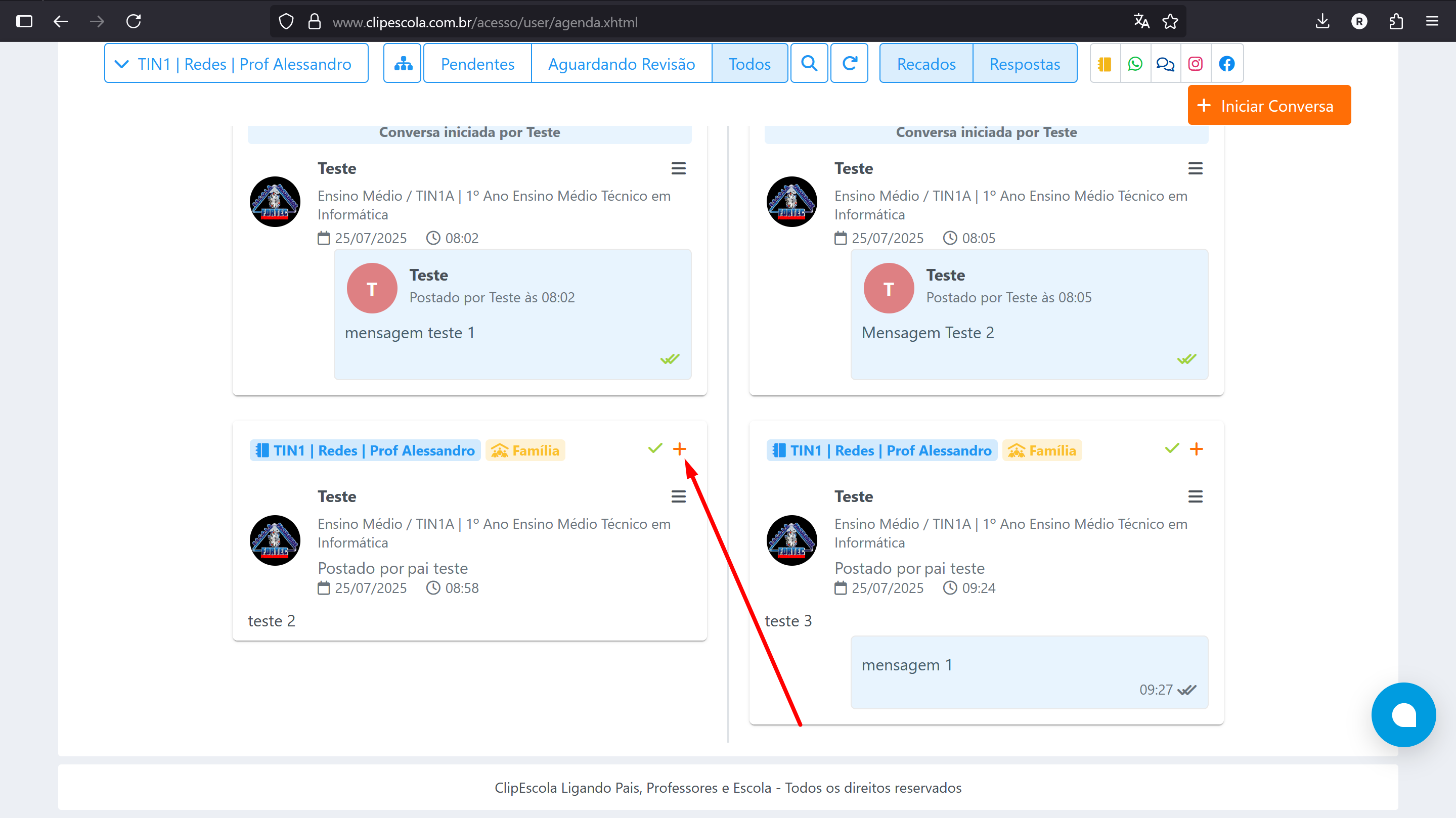Screen dimensions: 1456x818
Task: Open the blue floating chat bubble
Action: [1403, 715]
